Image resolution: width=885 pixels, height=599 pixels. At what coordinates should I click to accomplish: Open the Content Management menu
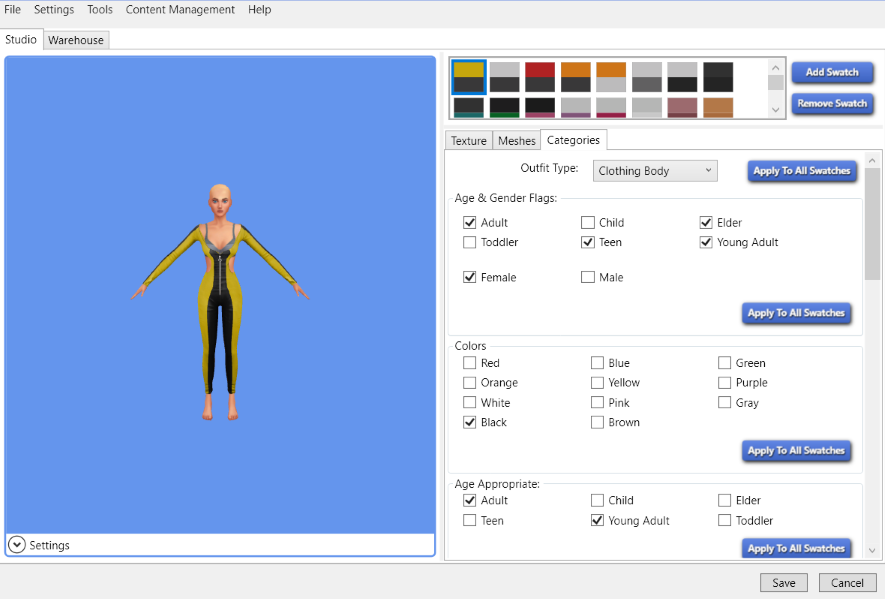click(x=180, y=10)
